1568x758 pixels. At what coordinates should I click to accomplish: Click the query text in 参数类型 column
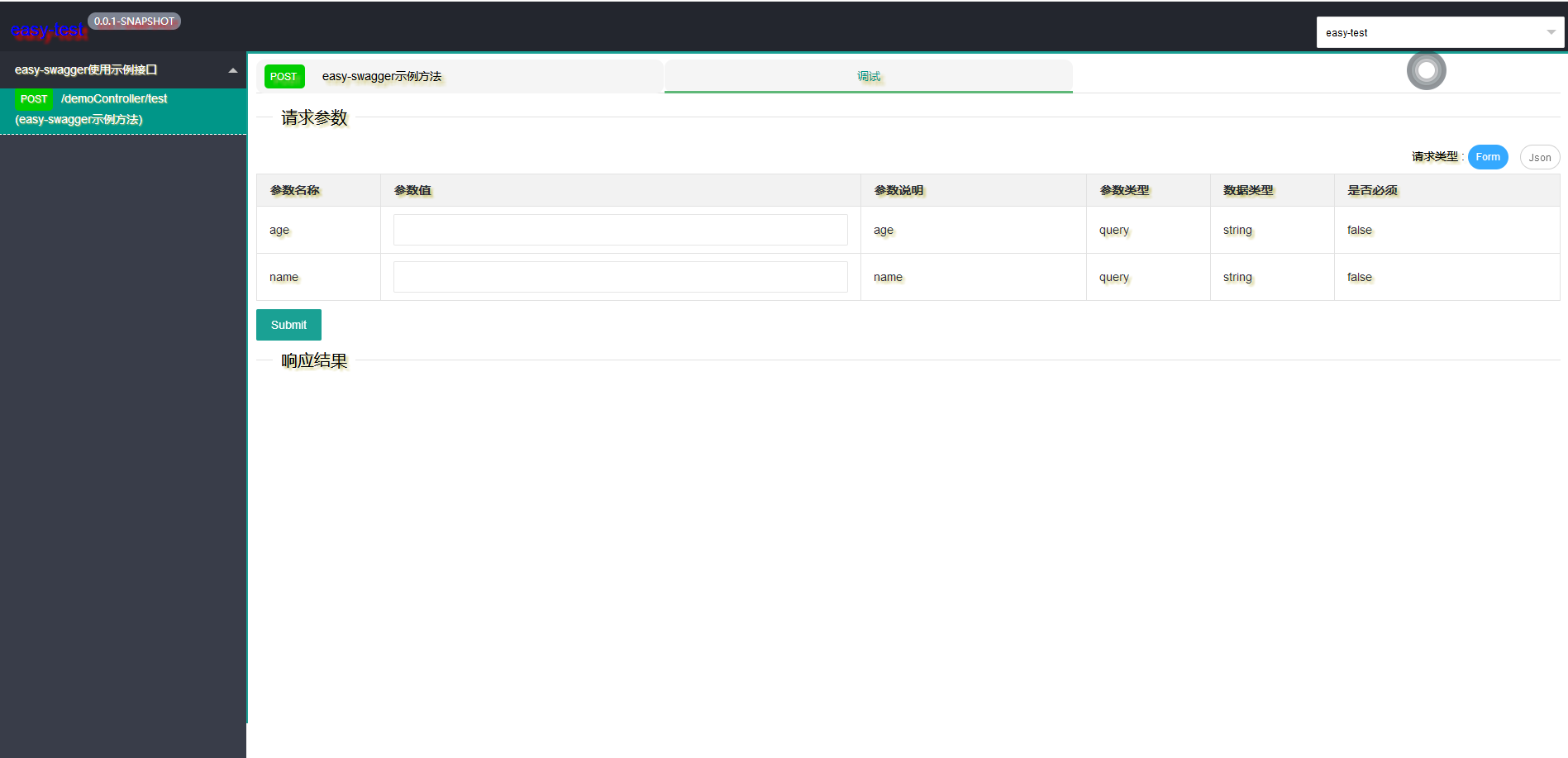coord(1113,230)
